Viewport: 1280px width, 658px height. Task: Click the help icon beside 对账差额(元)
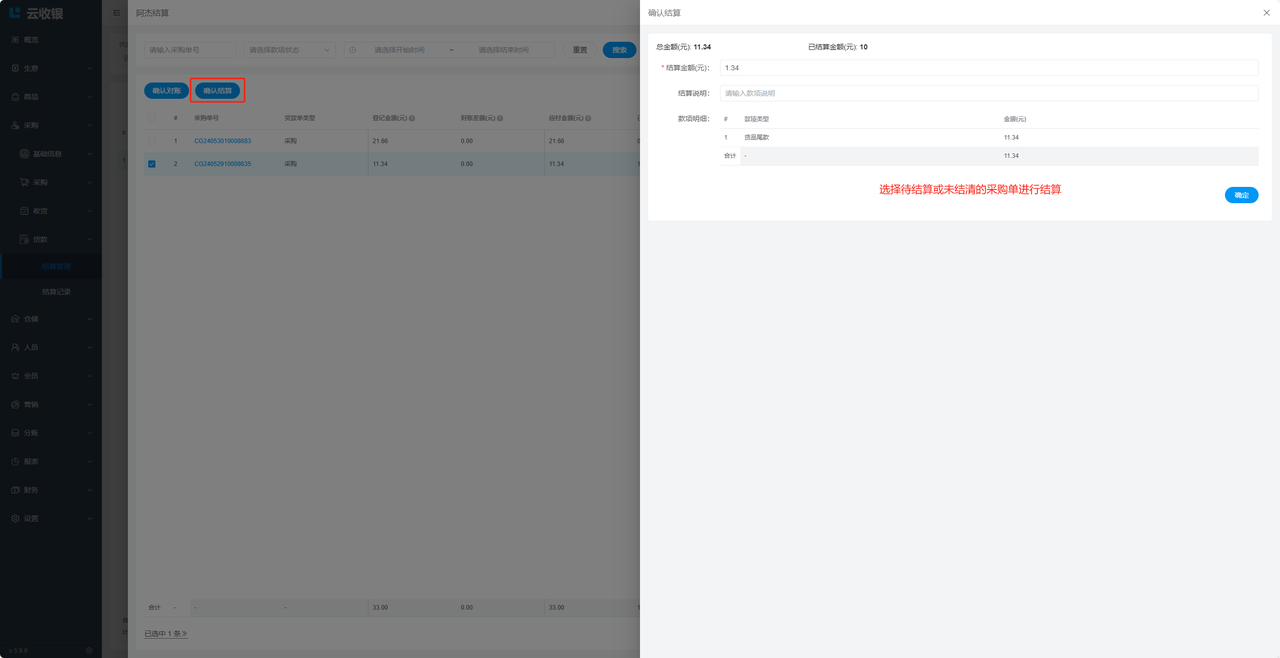coord(500,118)
